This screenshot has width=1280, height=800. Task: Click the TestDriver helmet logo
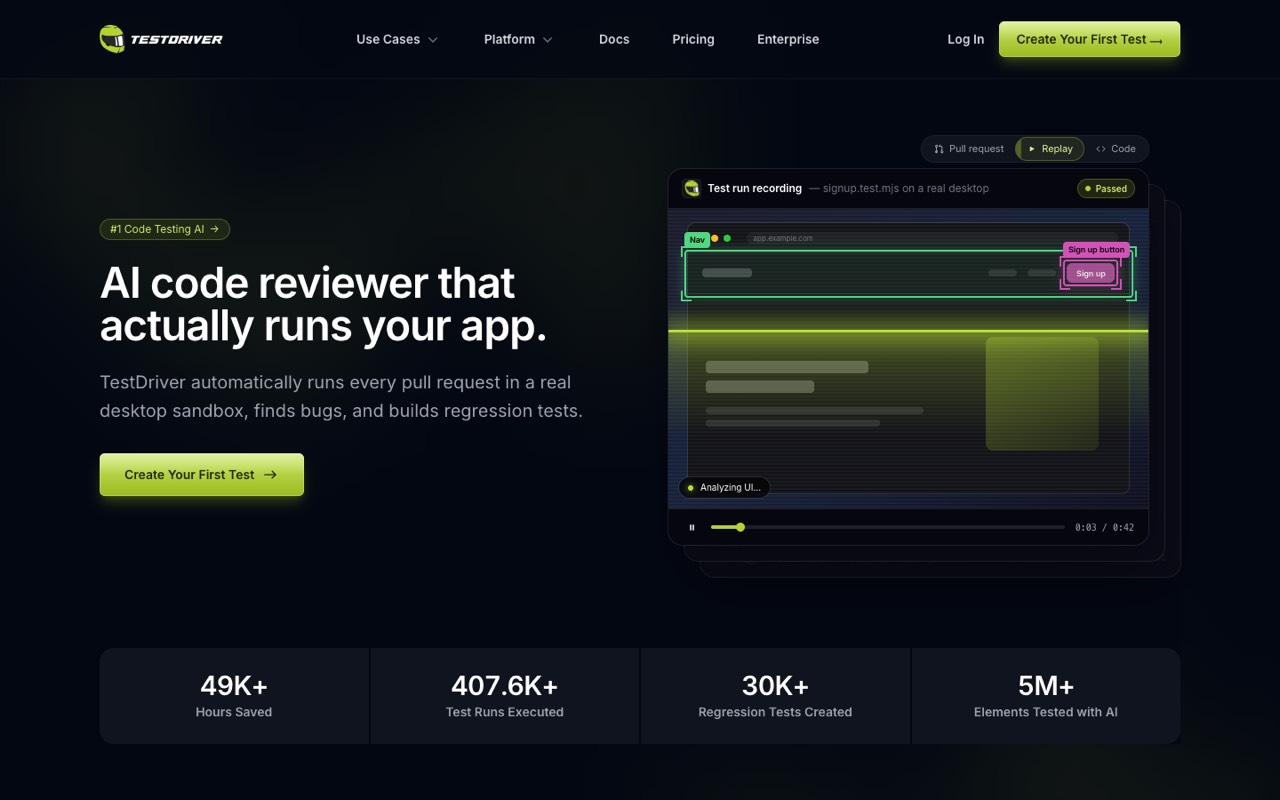point(161,39)
